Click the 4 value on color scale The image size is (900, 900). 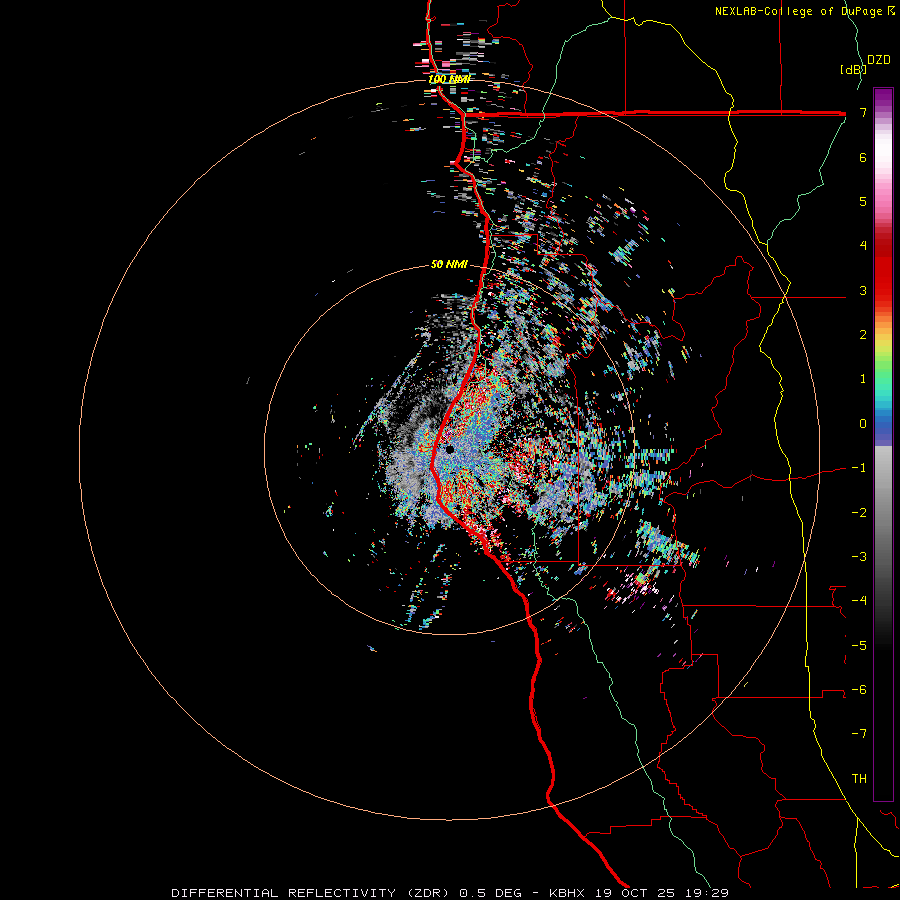(863, 246)
